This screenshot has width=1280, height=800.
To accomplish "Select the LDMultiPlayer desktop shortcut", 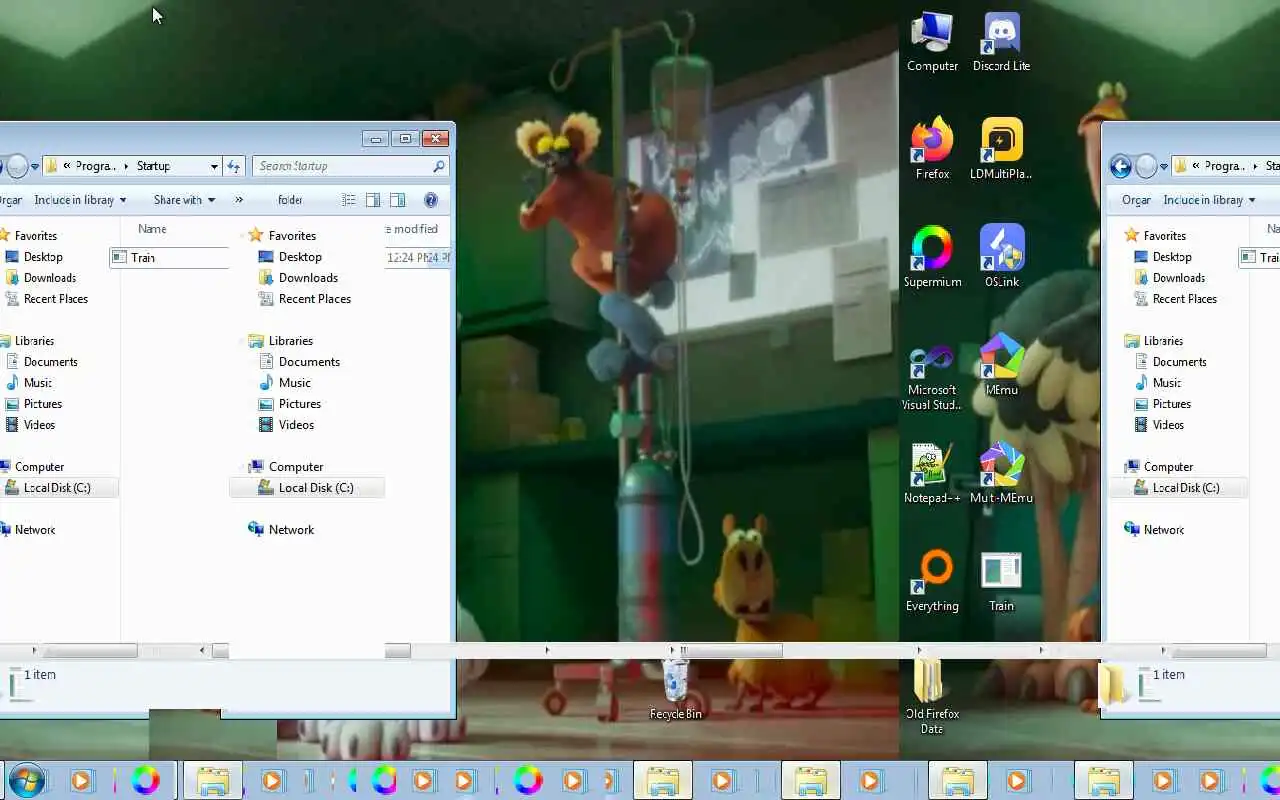I will pos(1001,150).
